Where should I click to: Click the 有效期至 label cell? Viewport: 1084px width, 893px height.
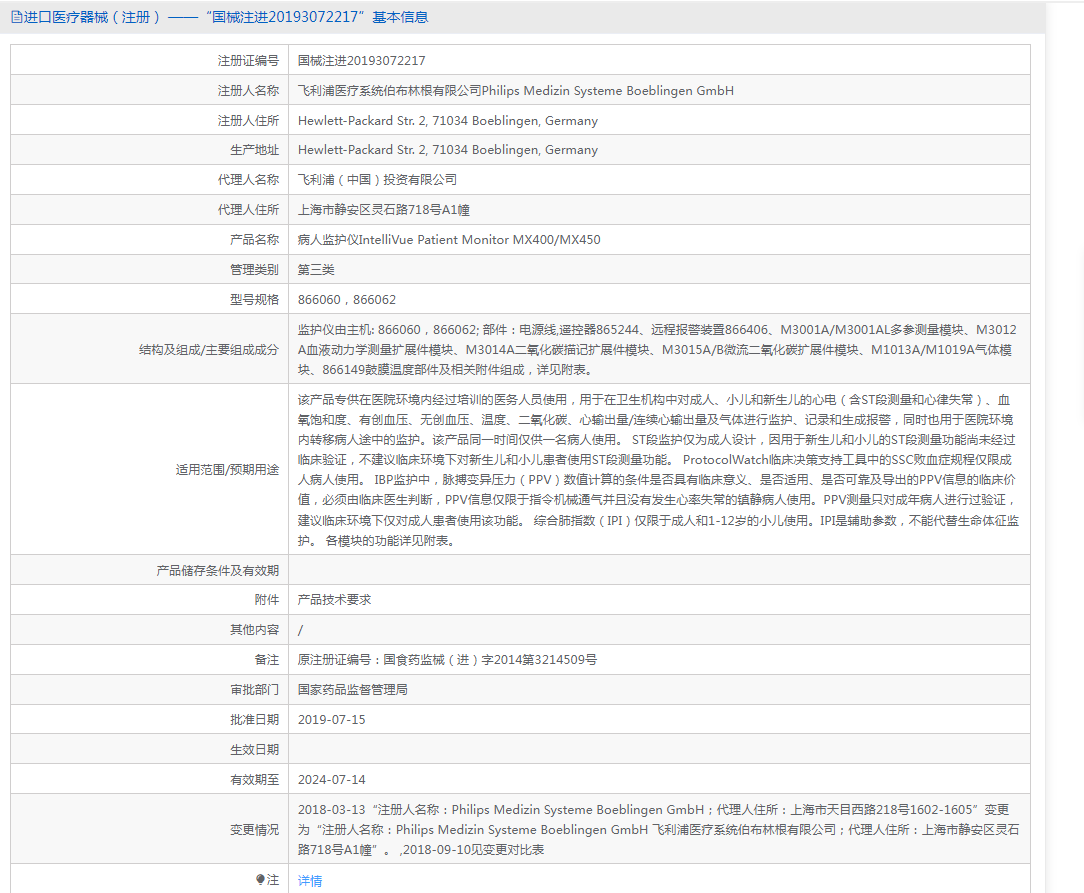coord(149,779)
